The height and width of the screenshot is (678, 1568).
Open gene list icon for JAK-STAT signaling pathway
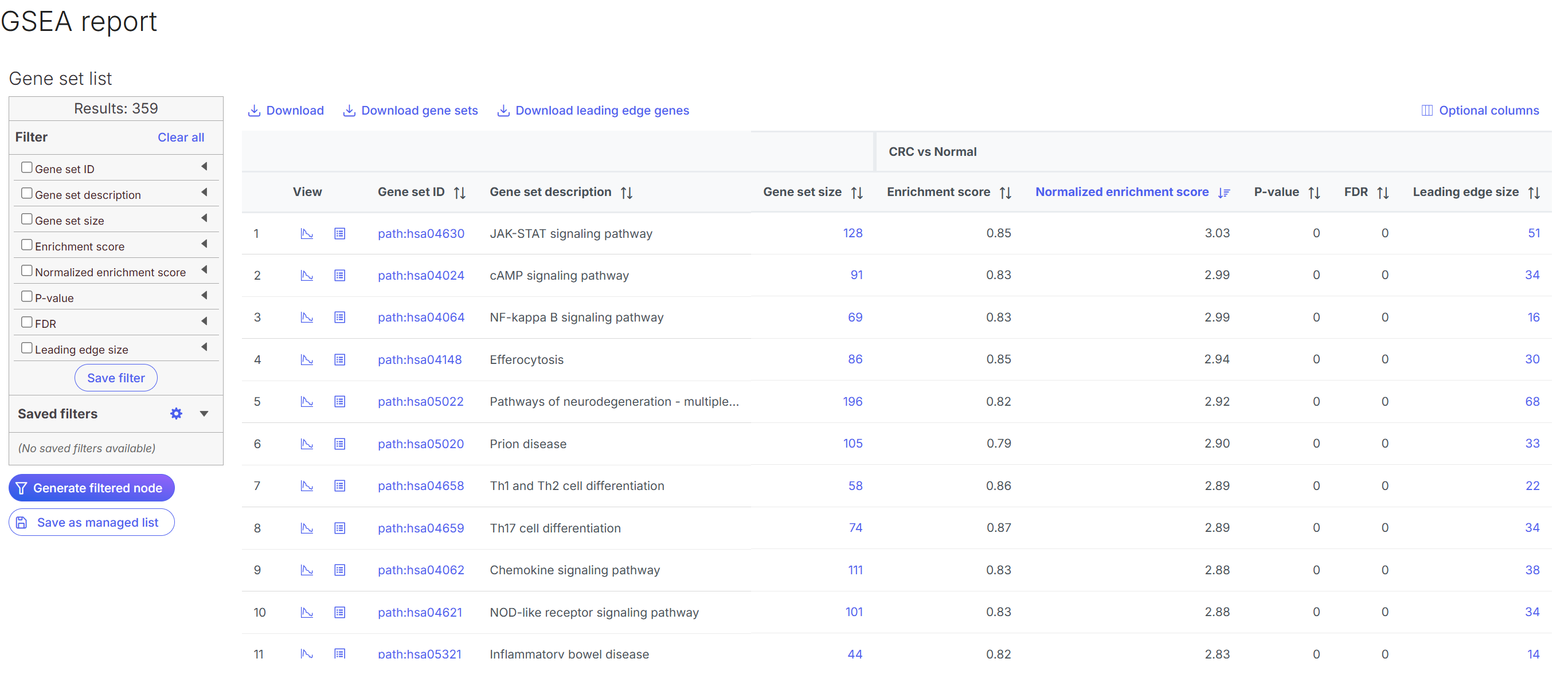pyautogui.click(x=339, y=234)
